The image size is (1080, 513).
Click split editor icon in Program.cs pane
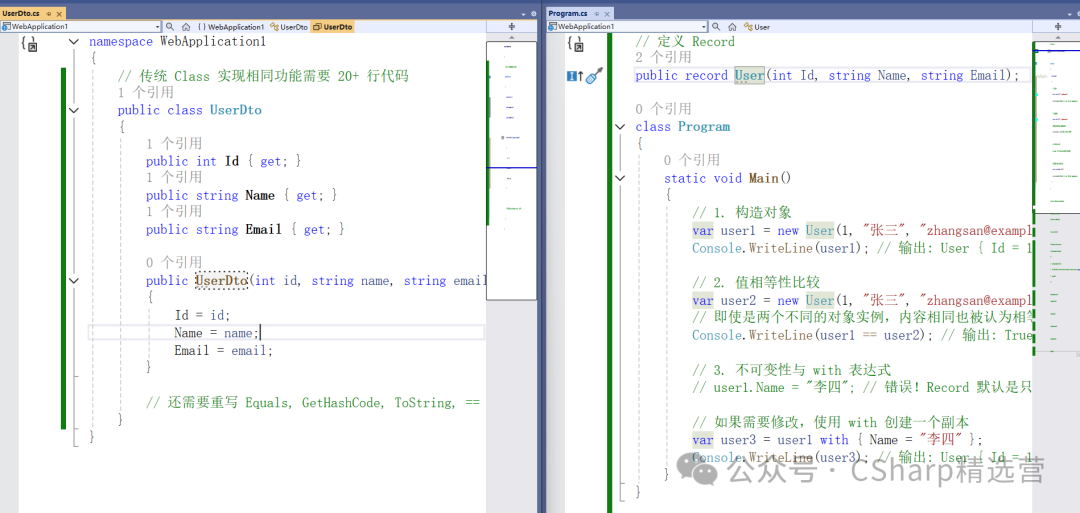pos(1058,26)
